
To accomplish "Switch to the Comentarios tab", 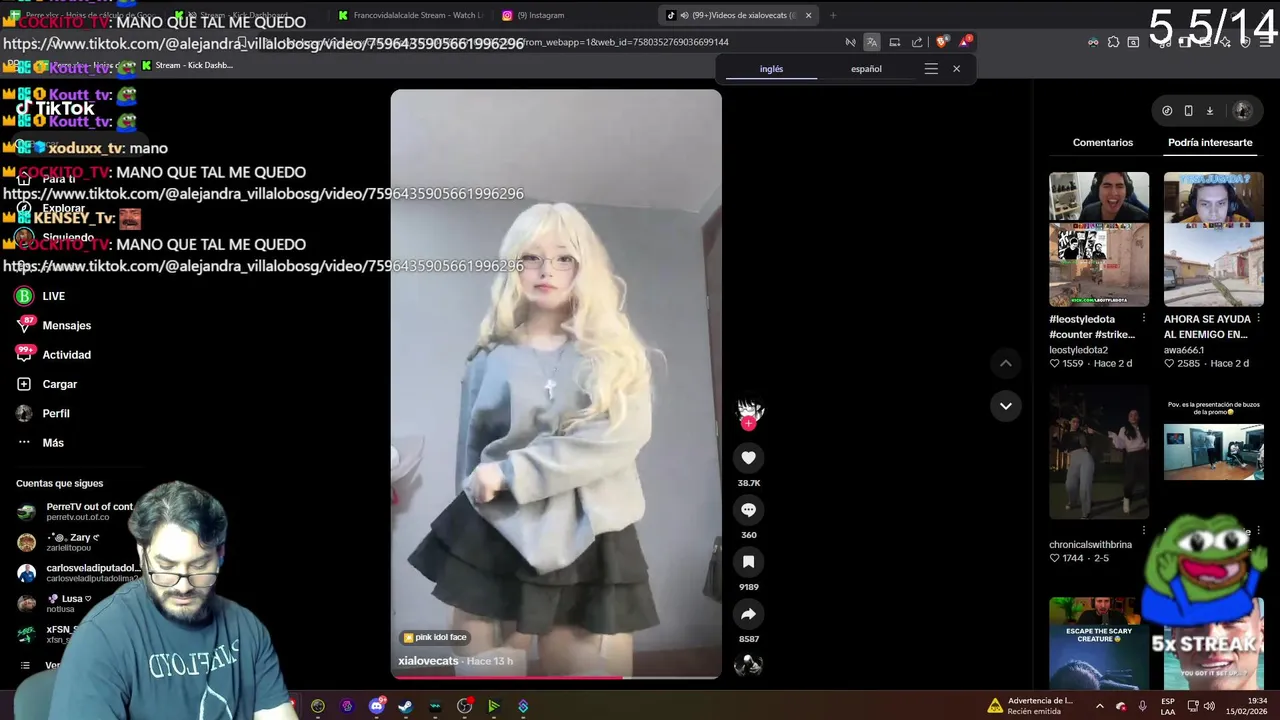I will pyautogui.click(x=1102, y=143).
